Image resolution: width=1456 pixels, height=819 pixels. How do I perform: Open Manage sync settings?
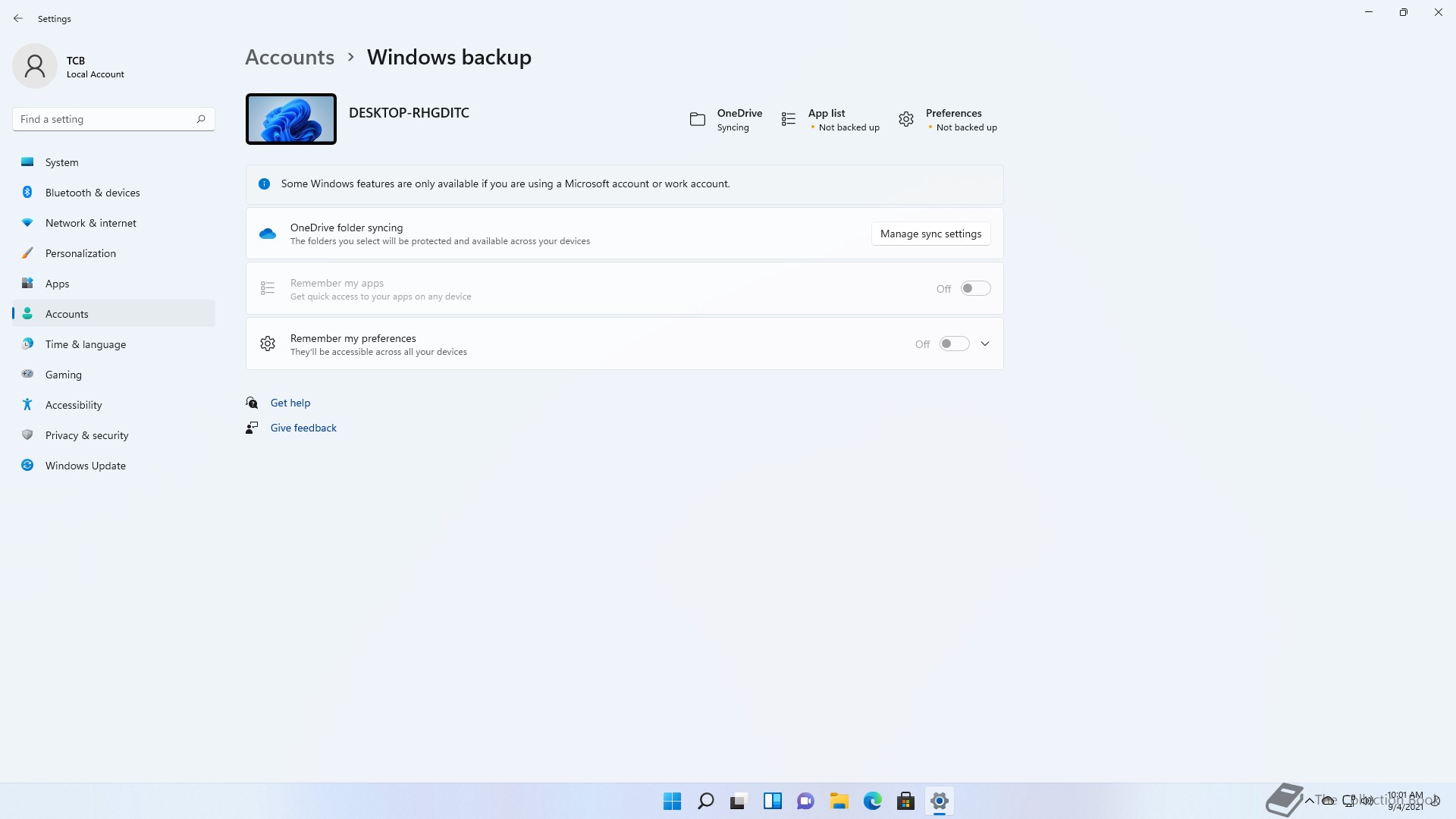[x=930, y=234]
